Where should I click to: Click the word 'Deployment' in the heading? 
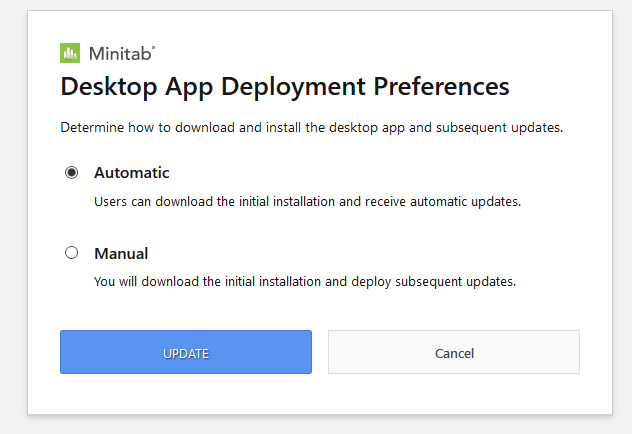tap(293, 87)
